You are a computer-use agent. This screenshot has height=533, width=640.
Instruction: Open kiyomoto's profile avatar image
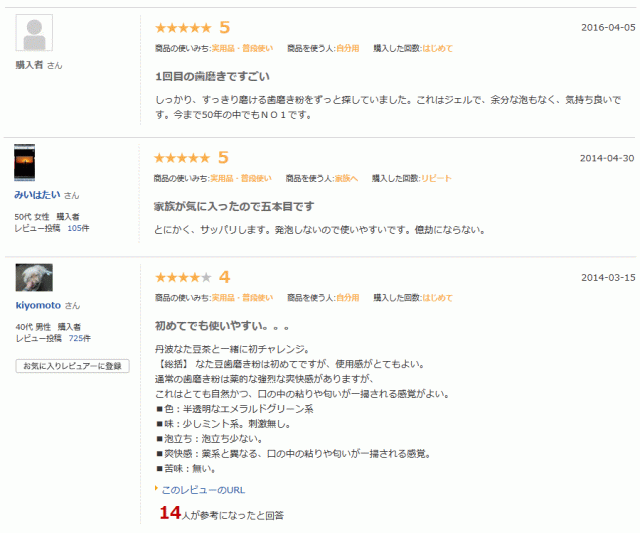pos(34,278)
